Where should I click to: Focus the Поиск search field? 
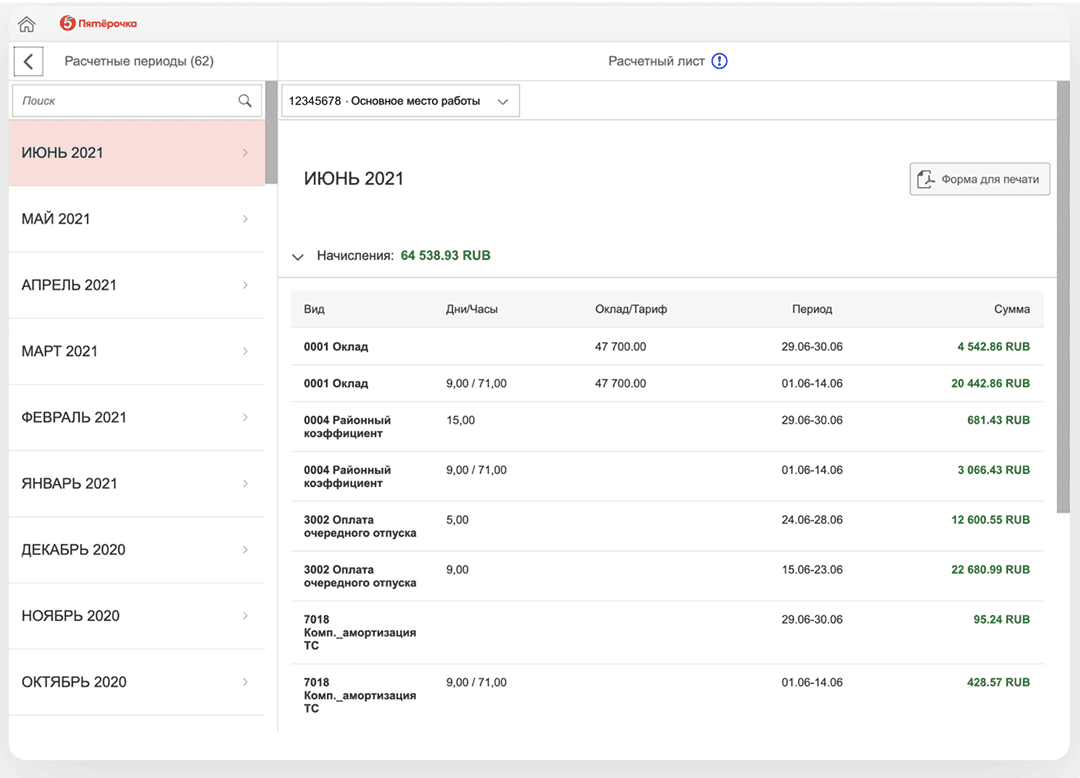point(136,101)
